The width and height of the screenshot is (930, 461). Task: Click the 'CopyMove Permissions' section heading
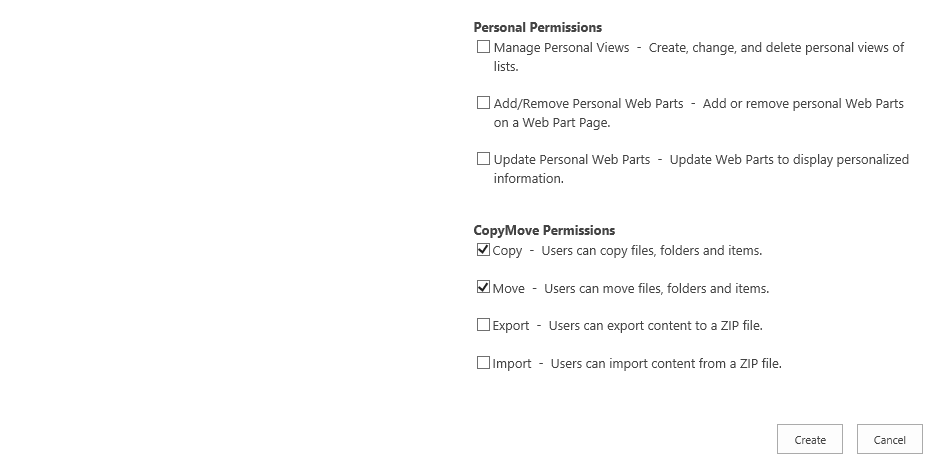[x=544, y=231]
